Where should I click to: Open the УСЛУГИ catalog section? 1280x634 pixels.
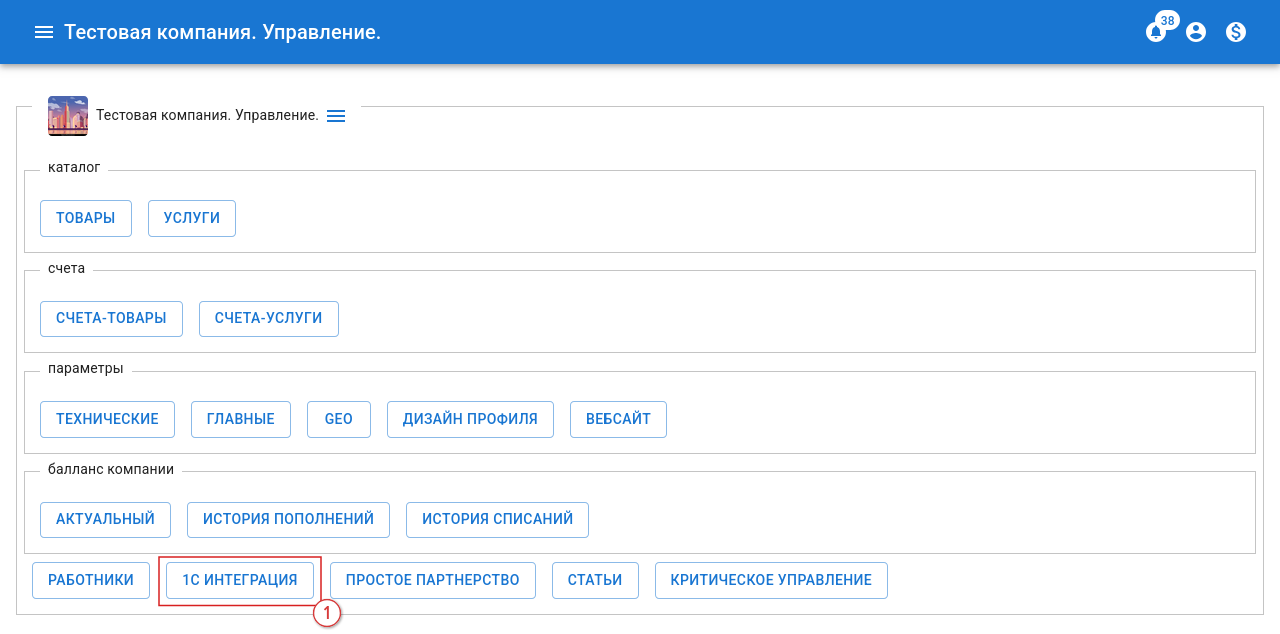[192, 218]
